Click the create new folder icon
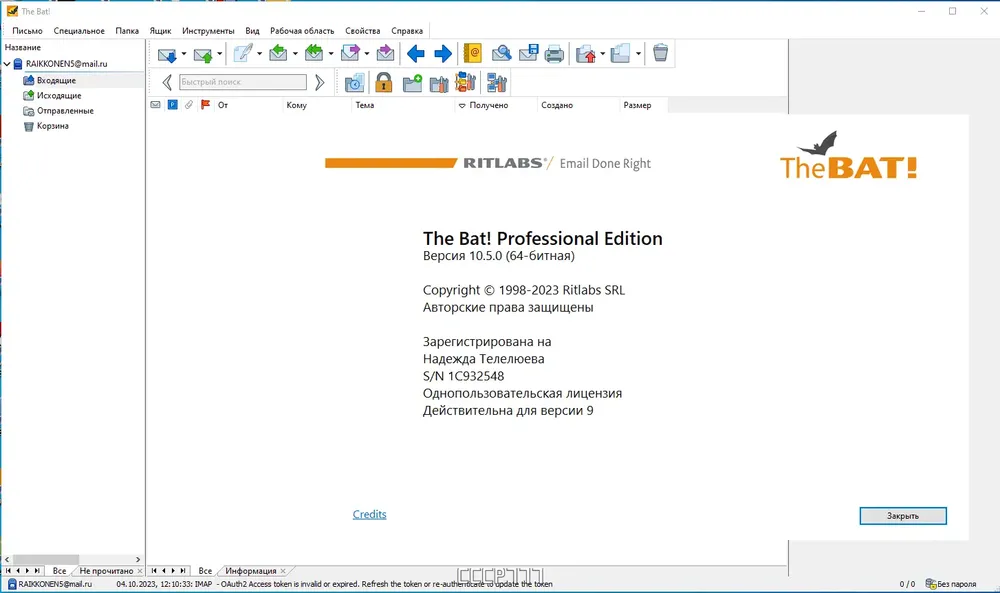This screenshot has height=593, width=1000. point(413,83)
